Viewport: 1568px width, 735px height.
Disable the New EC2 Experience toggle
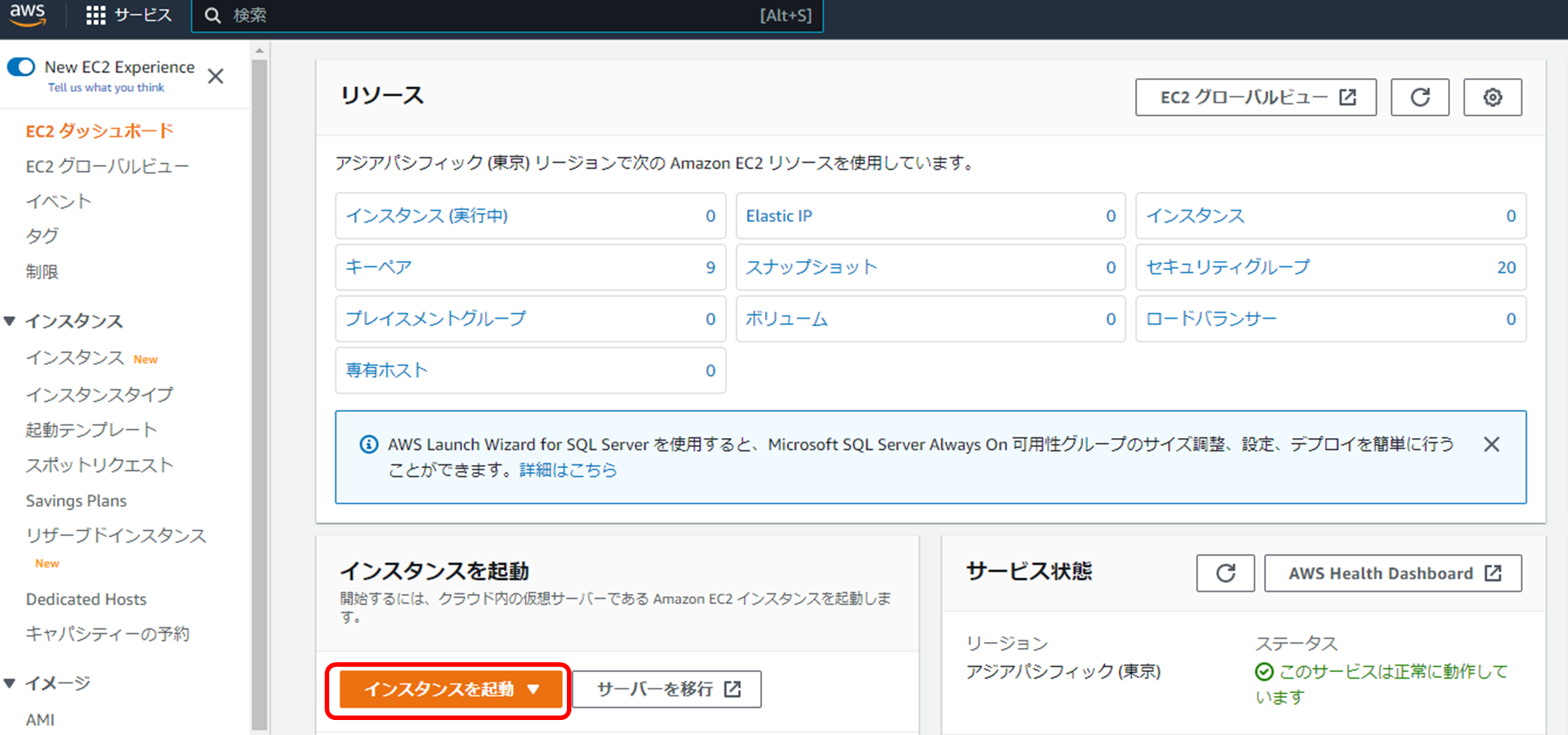tap(22, 67)
